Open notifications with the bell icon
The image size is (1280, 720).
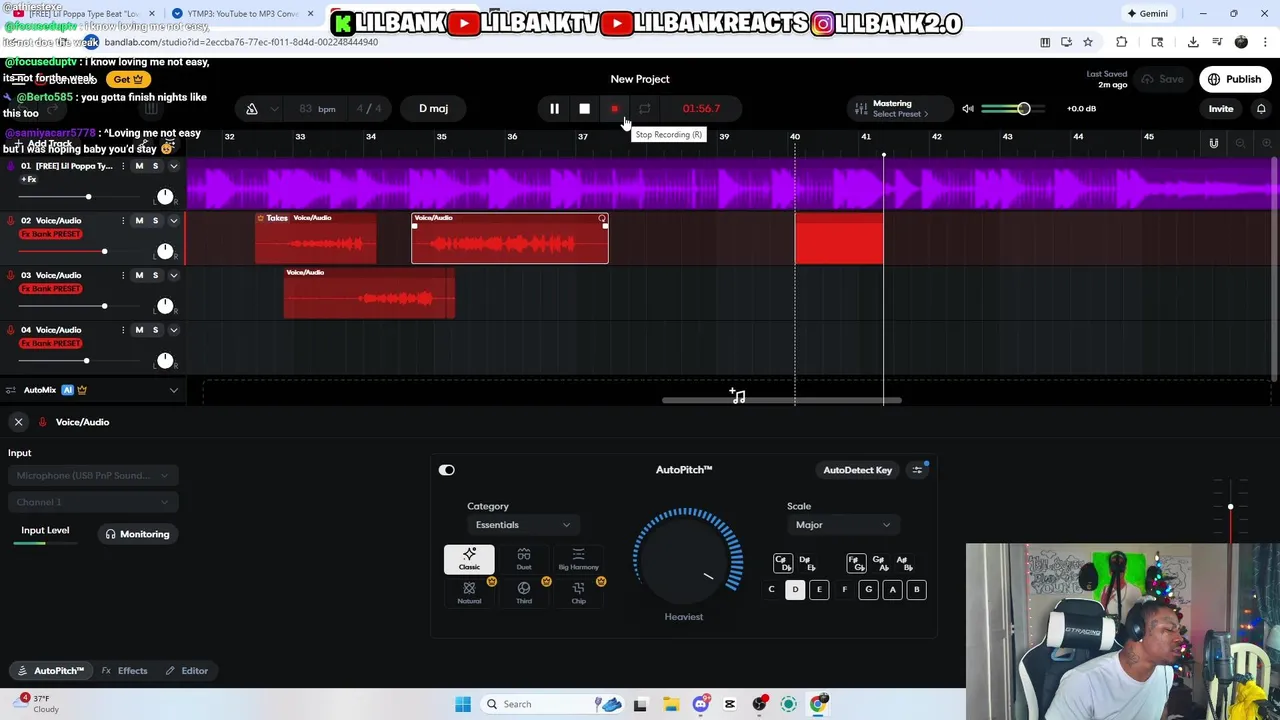pos(1261,108)
